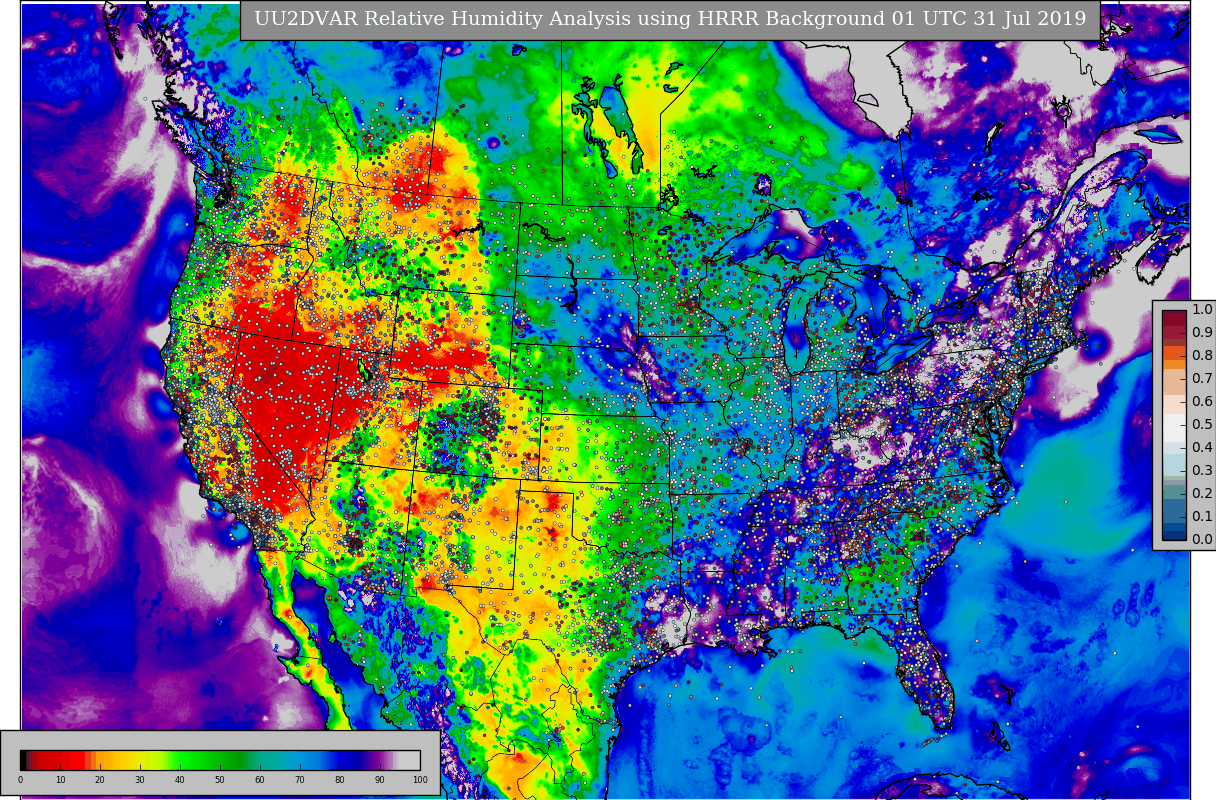This screenshot has height=800, width=1216.
Task: Click the UU2DVAR Relative Humidity Analysis title
Action: coord(670,19)
